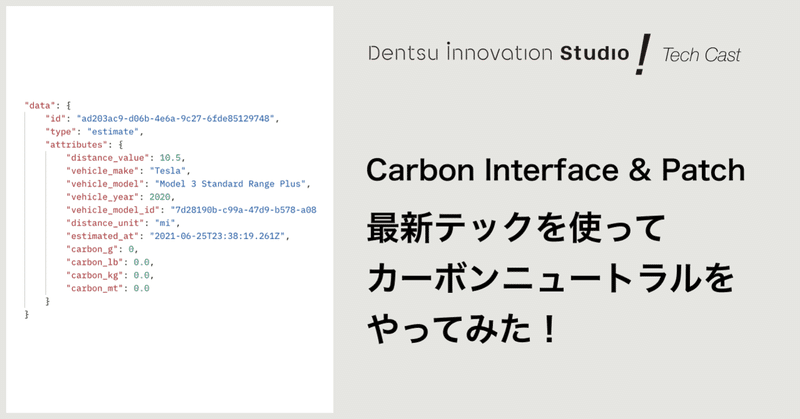Click the "type": "estimate" line
Image resolution: width=800 pixels, height=419 pixels.
coord(94,132)
